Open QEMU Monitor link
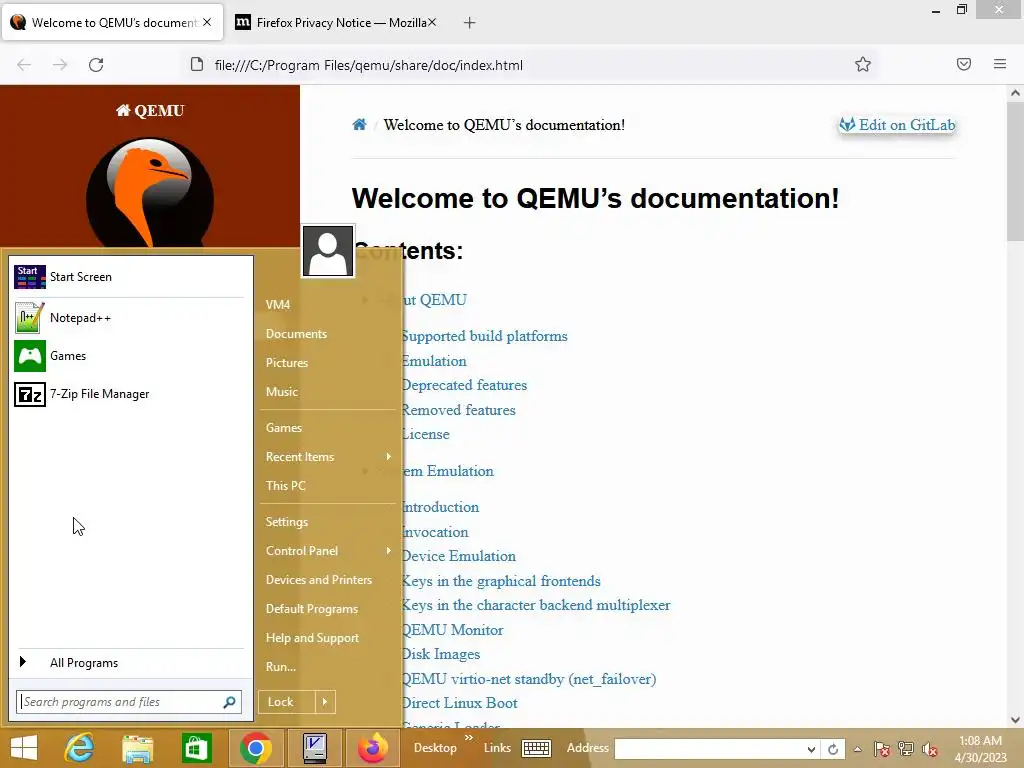This screenshot has height=768, width=1024. click(453, 630)
